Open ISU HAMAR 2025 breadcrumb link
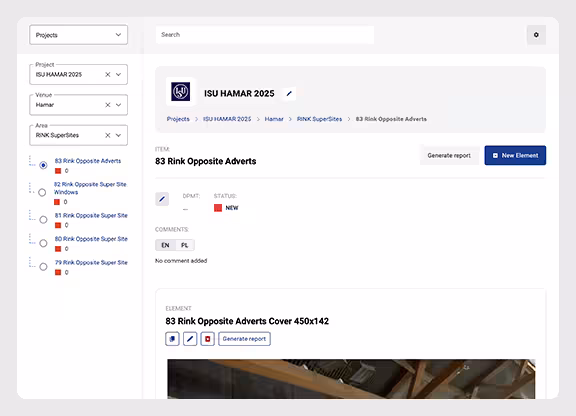 click(227, 119)
